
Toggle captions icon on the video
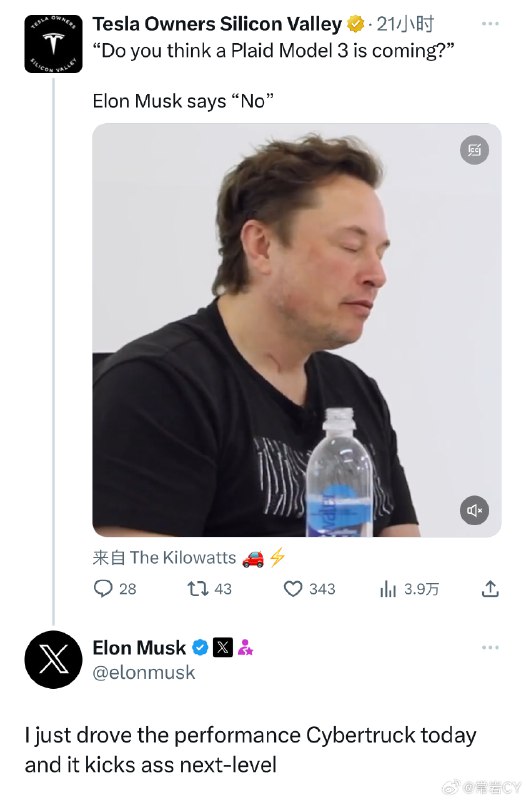pyautogui.click(x=474, y=150)
